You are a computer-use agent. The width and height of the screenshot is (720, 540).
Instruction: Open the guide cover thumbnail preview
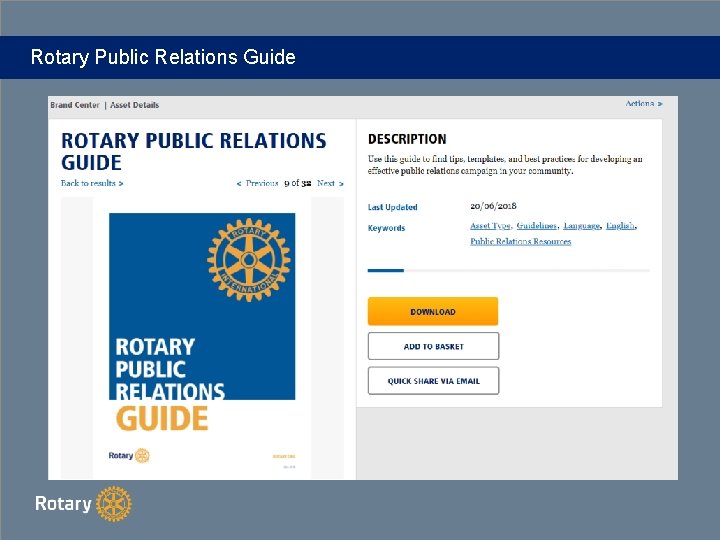[x=202, y=338]
